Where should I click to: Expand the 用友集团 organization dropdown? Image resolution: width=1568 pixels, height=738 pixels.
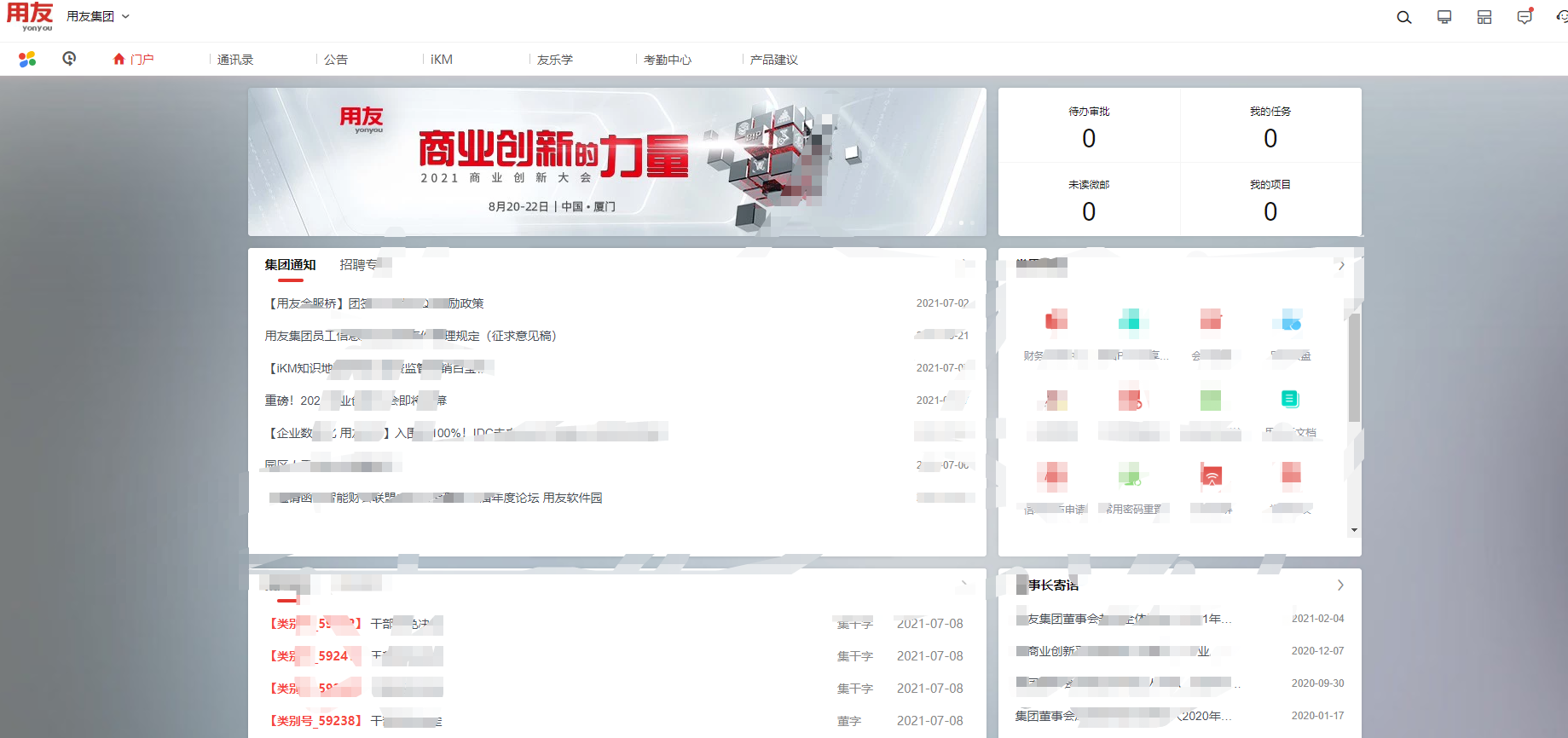[99, 16]
